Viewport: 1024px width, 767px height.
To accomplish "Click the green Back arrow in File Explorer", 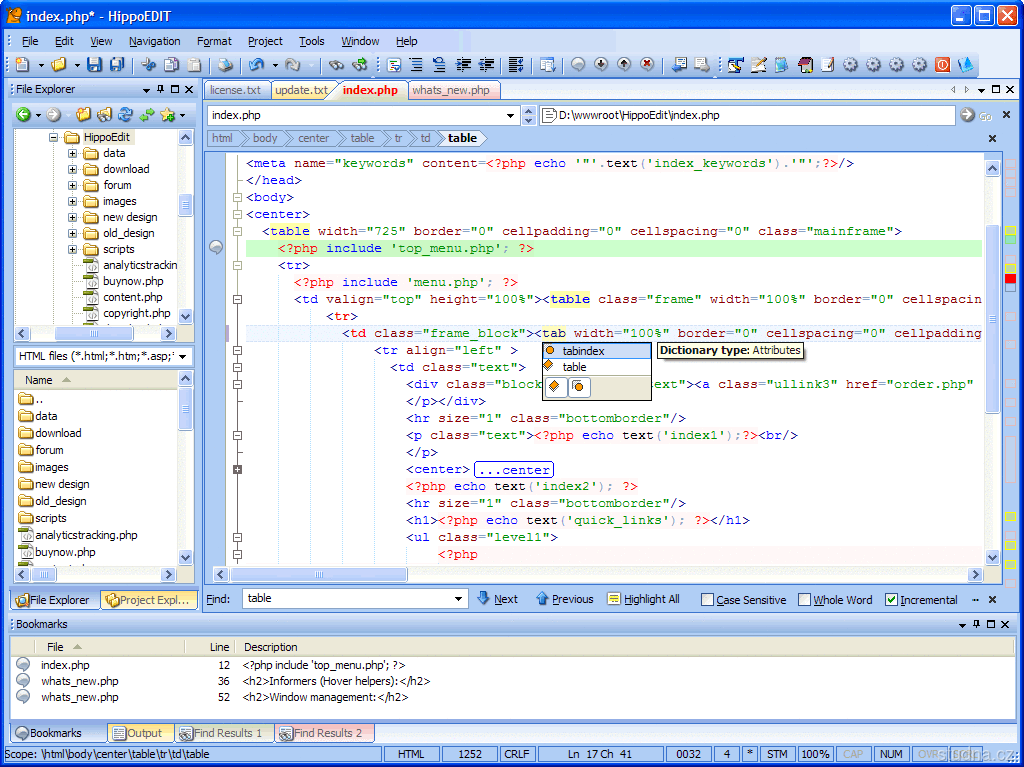I will pyautogui.click(x=22, y=115).
